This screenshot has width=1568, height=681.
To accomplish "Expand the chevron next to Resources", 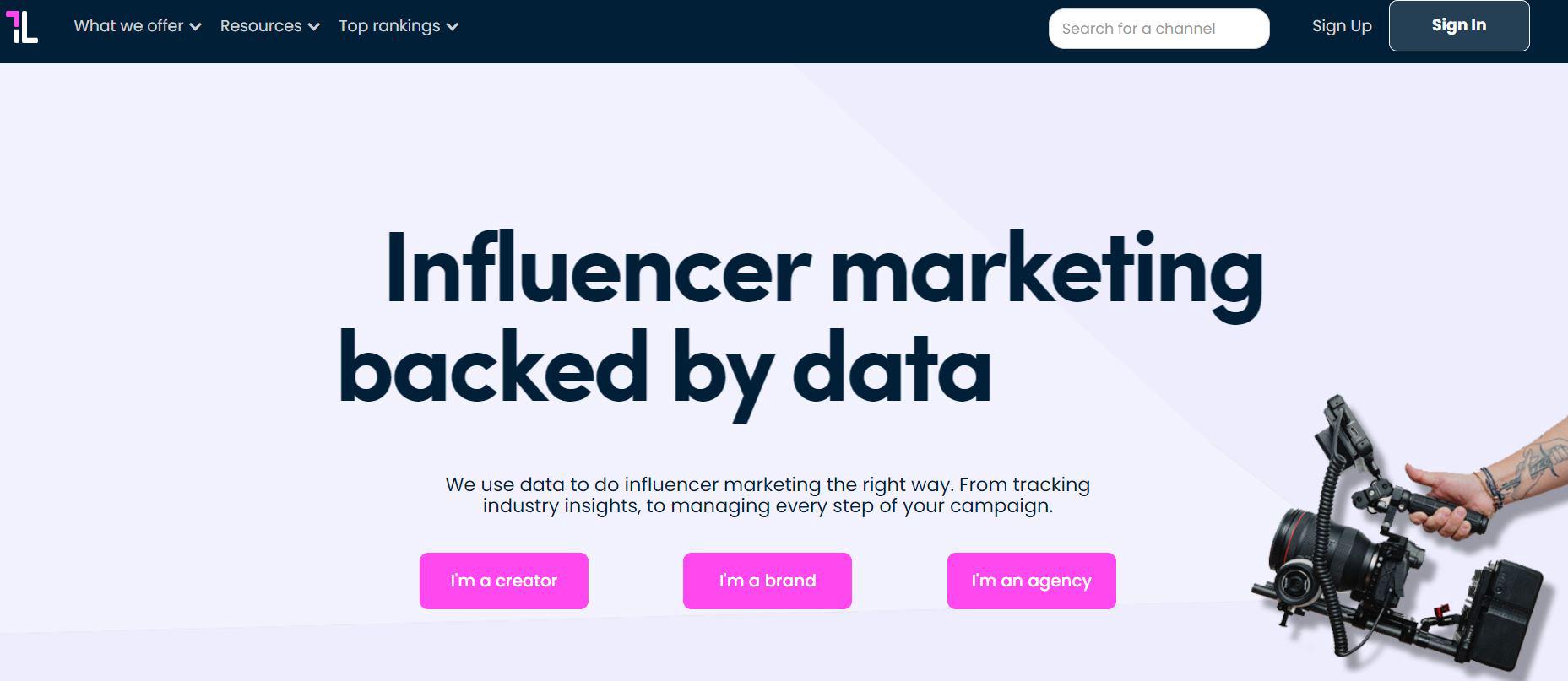I will 314,27.
